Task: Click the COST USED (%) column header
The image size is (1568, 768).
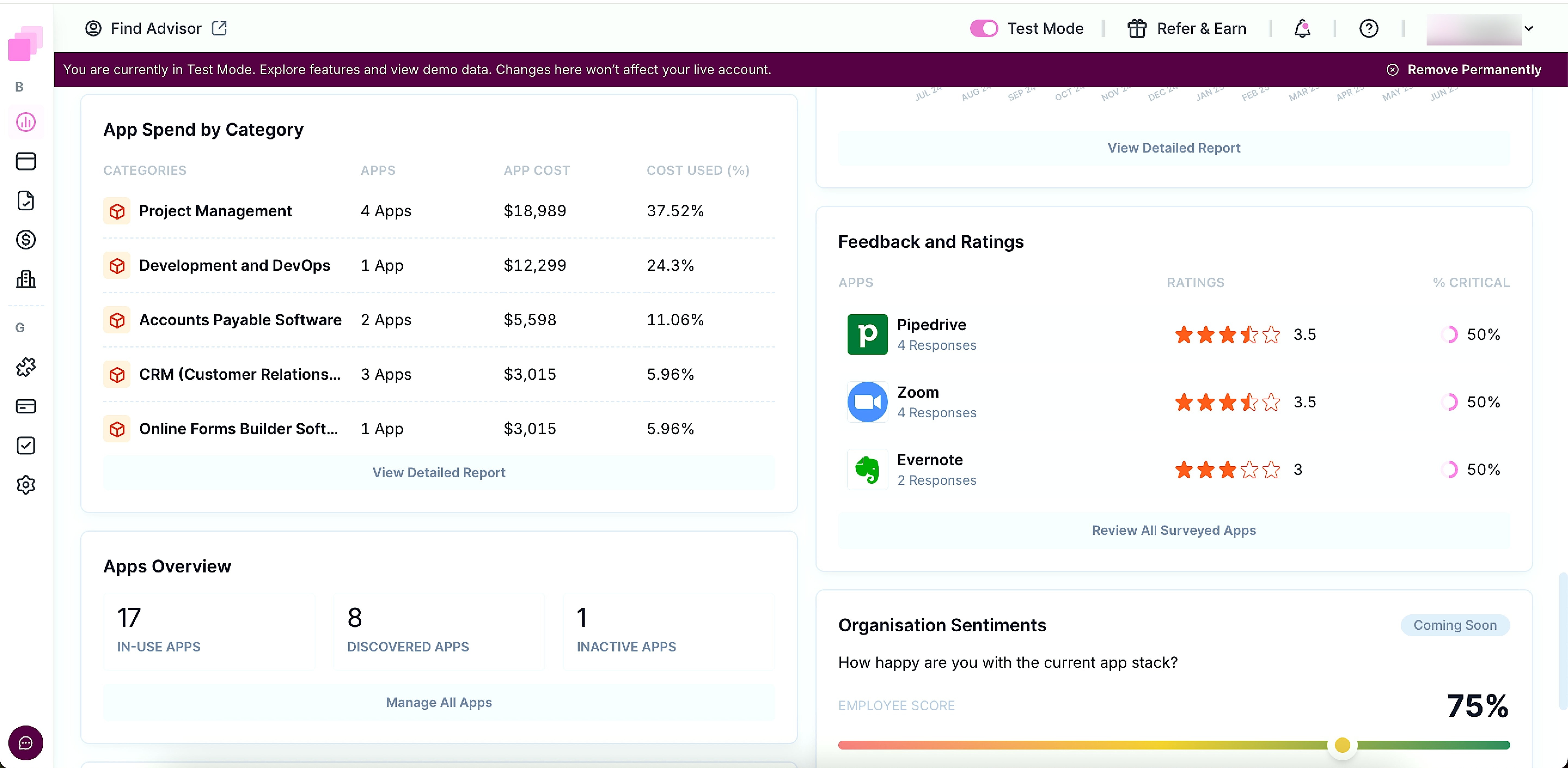Action: pyautogui.click(x=698, y=171)
